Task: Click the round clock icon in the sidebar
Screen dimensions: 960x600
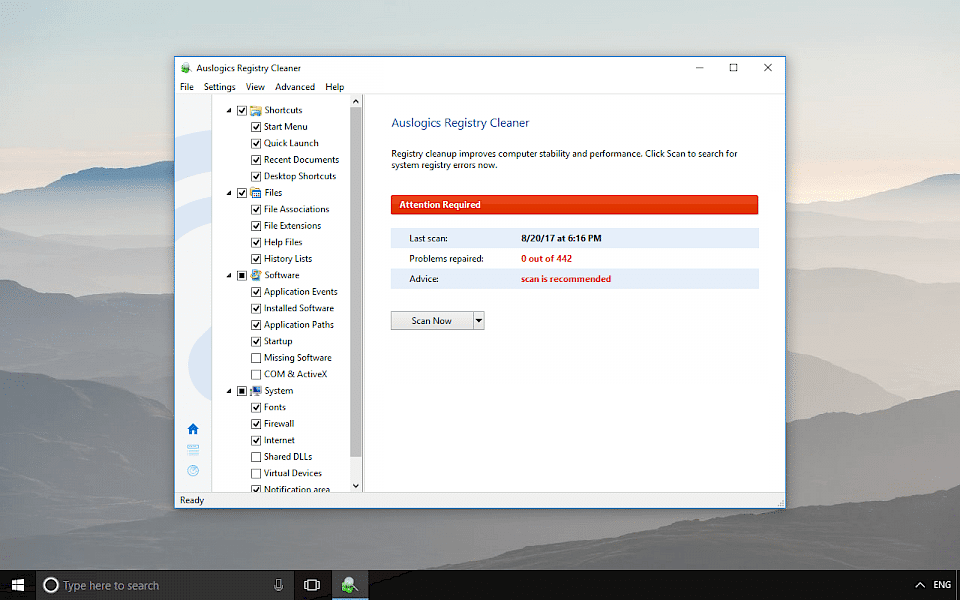Action: 193,470
